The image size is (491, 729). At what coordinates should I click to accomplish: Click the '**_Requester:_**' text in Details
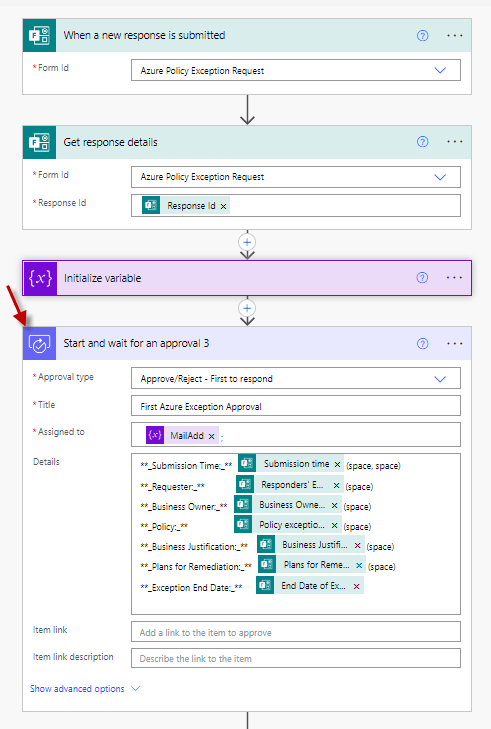pos(172,487)
